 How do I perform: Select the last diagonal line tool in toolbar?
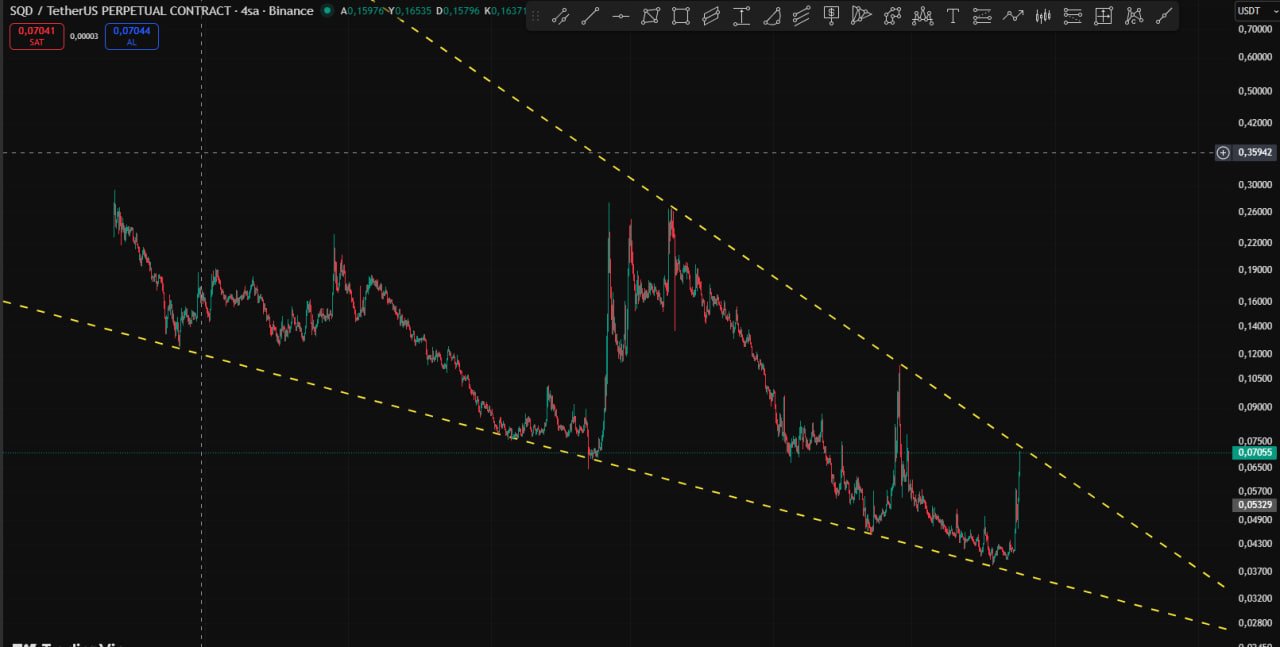tap(1163, 16)
